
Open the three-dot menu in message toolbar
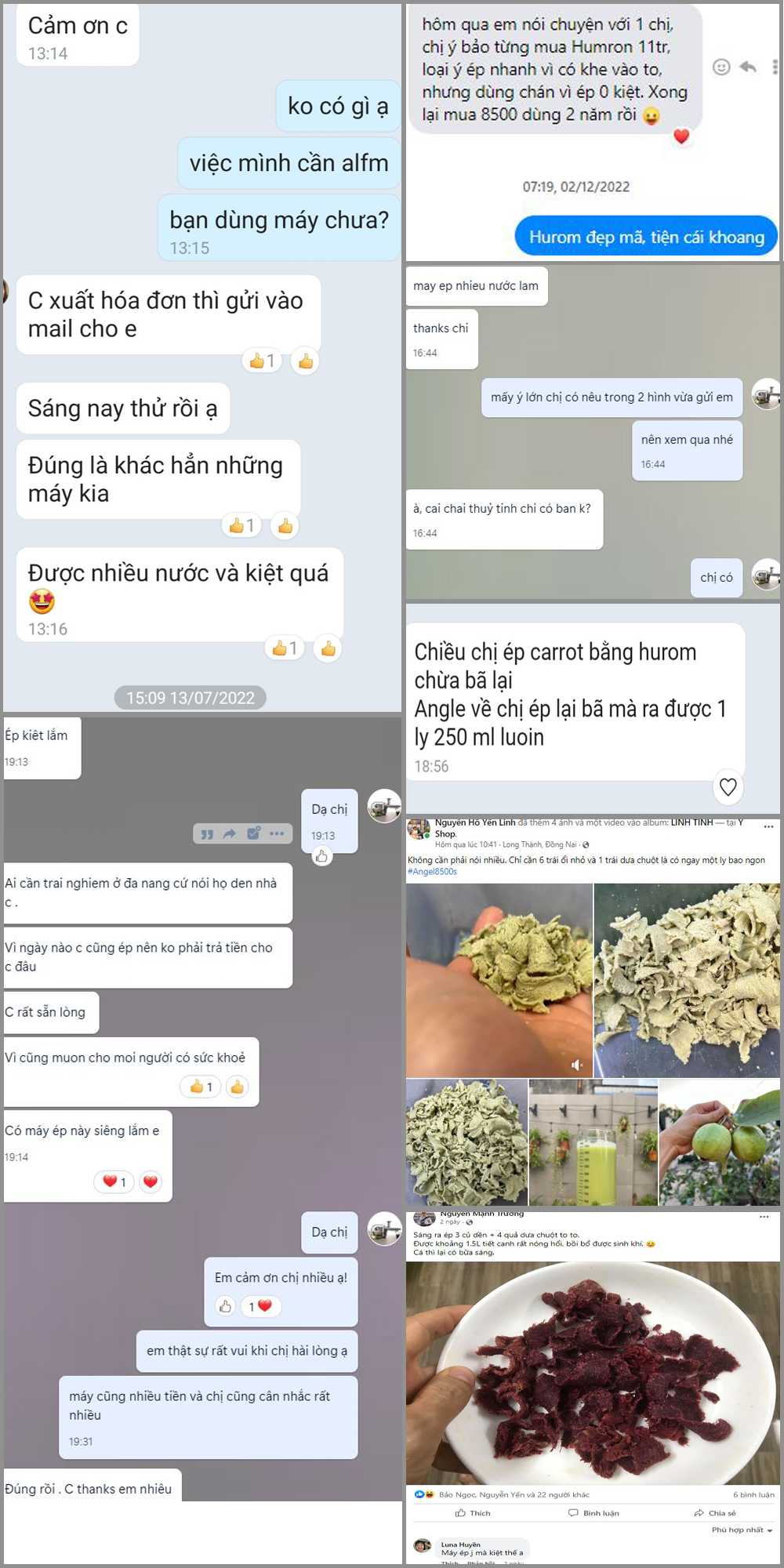coord(277,833)
